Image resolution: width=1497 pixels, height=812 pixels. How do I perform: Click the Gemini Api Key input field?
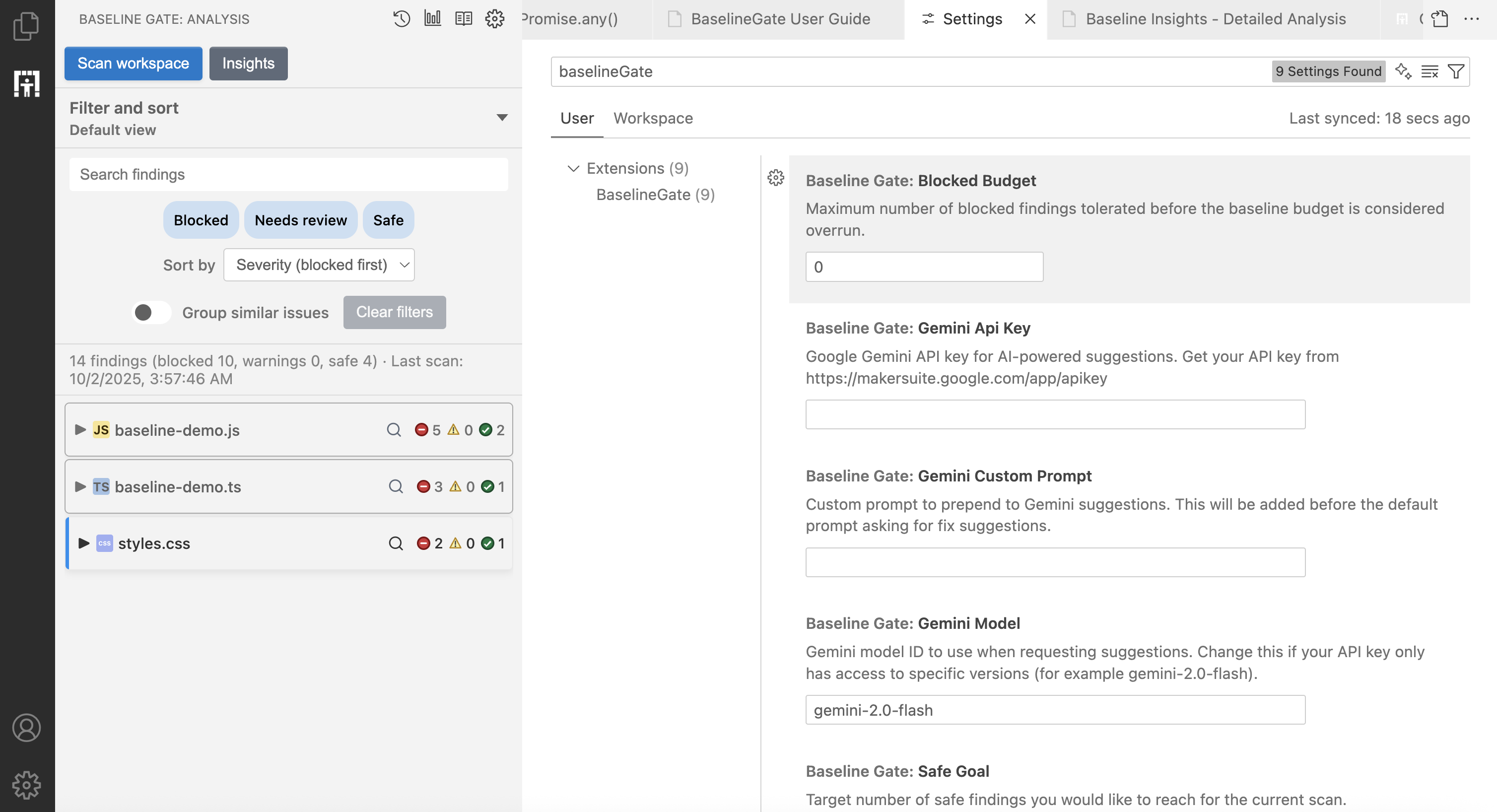(x=1055, y=414)
